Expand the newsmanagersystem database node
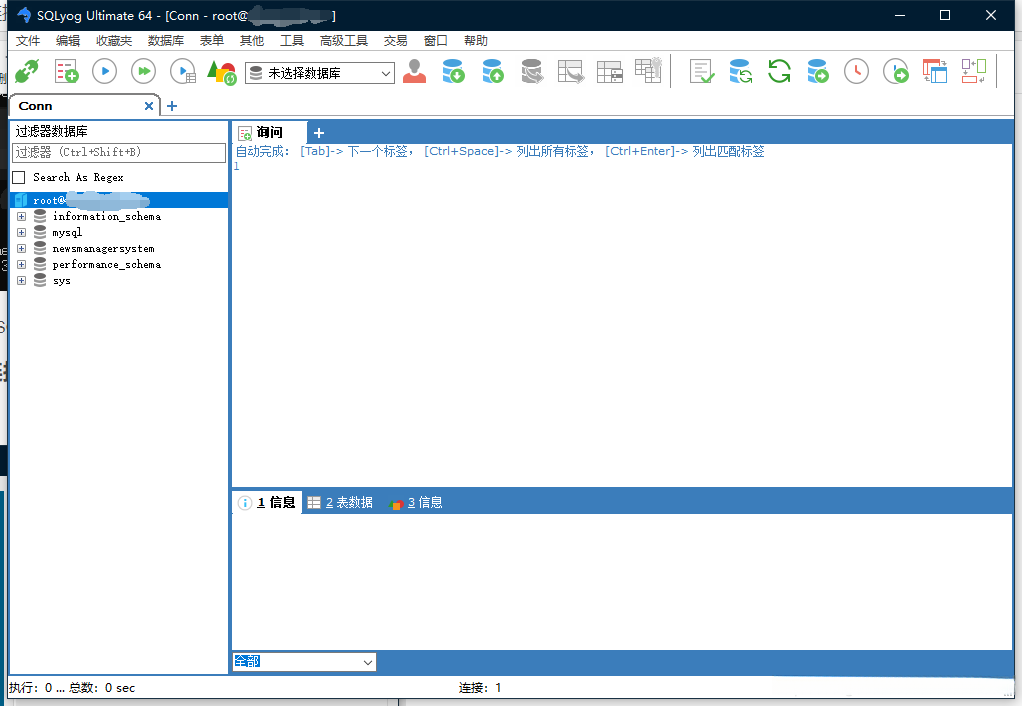 22,248
